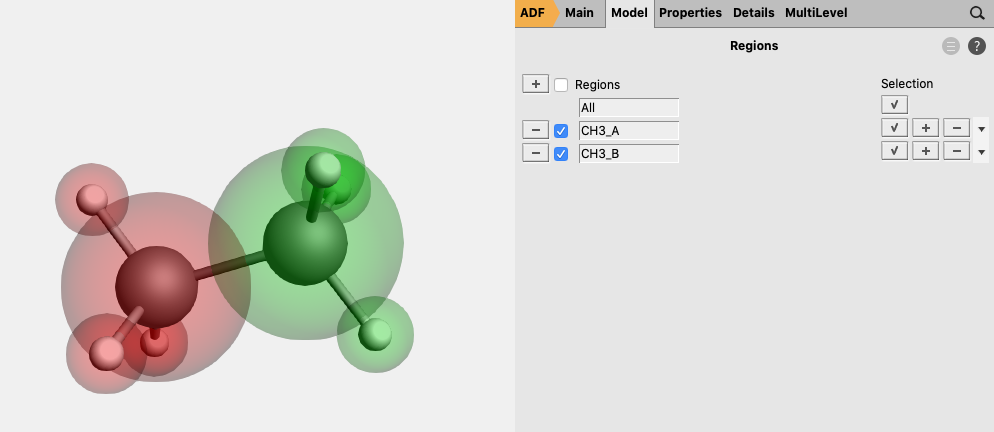Click the CH3_A region name field

(x=628, y=131)
